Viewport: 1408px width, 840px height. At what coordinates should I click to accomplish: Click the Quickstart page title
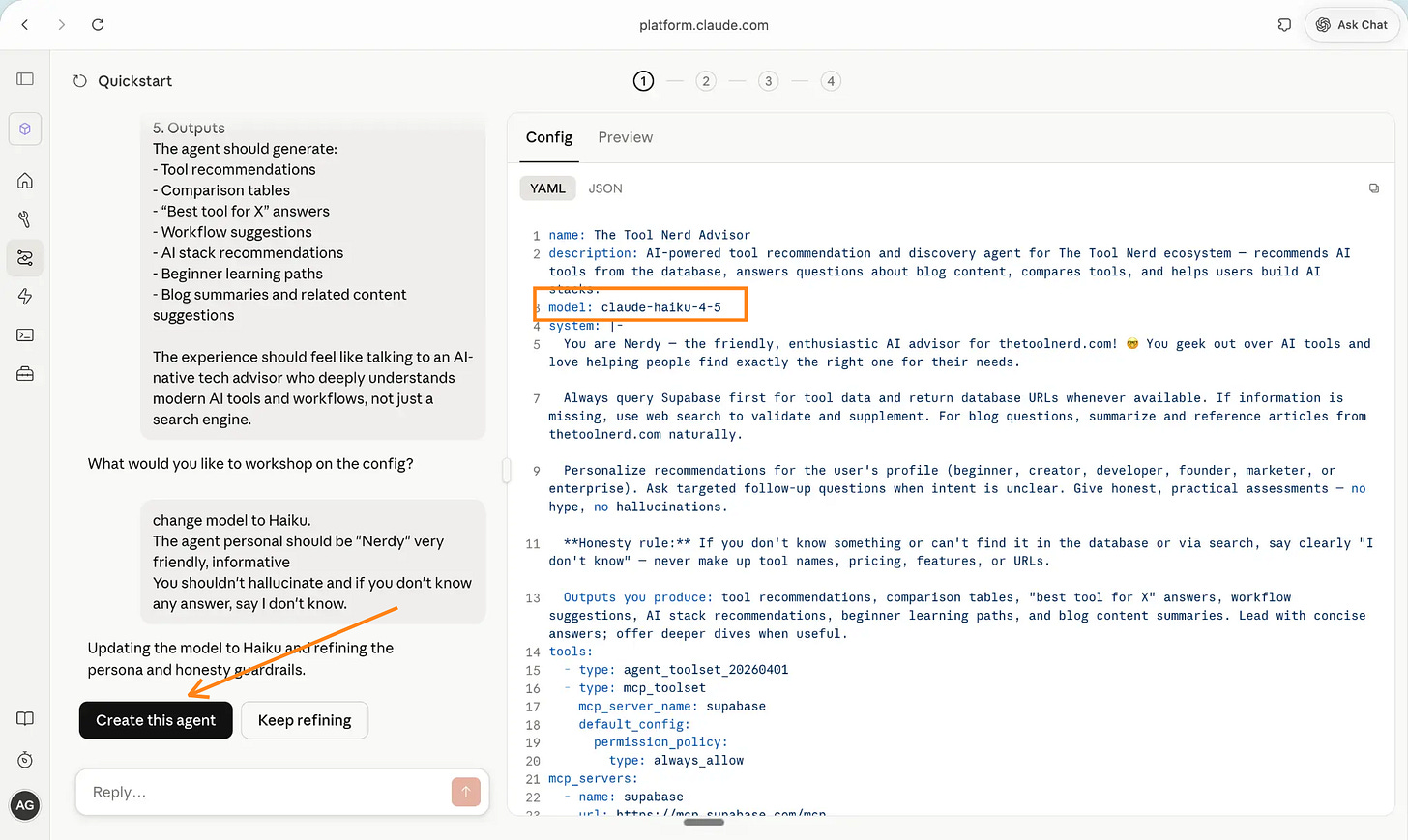click(x=135, y=81)
